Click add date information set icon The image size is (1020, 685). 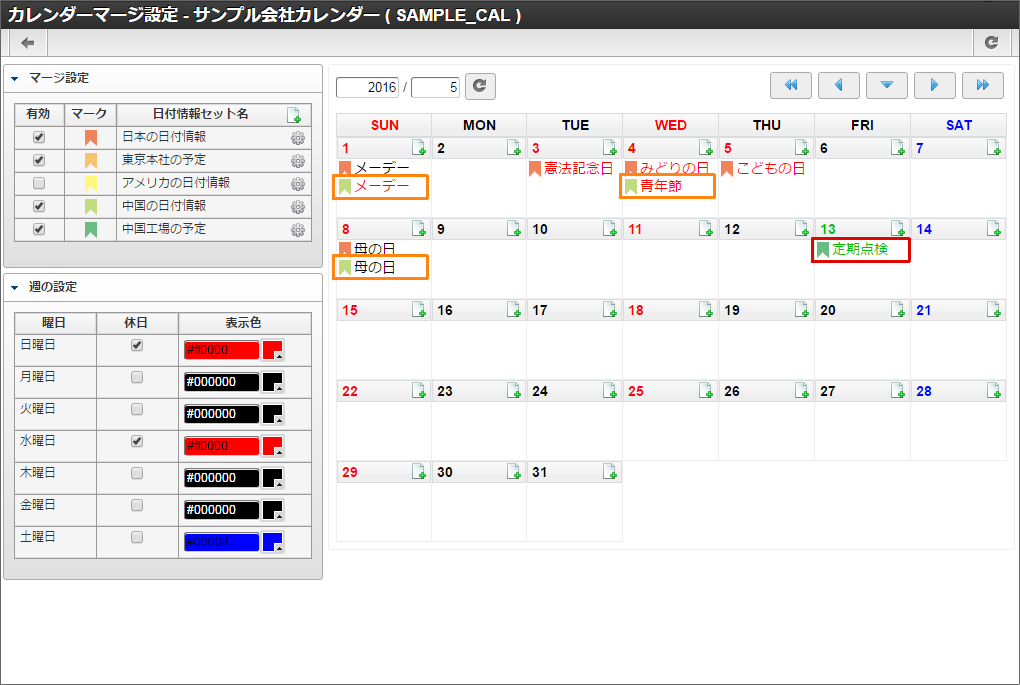pyautogui.click(x=293, y=115)
